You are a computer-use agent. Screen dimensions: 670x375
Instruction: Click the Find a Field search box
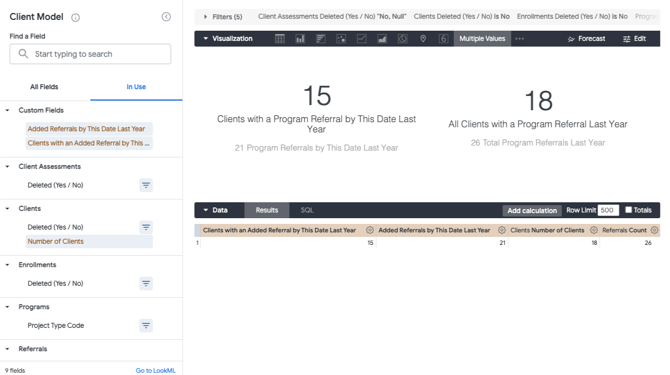point(90,54)
